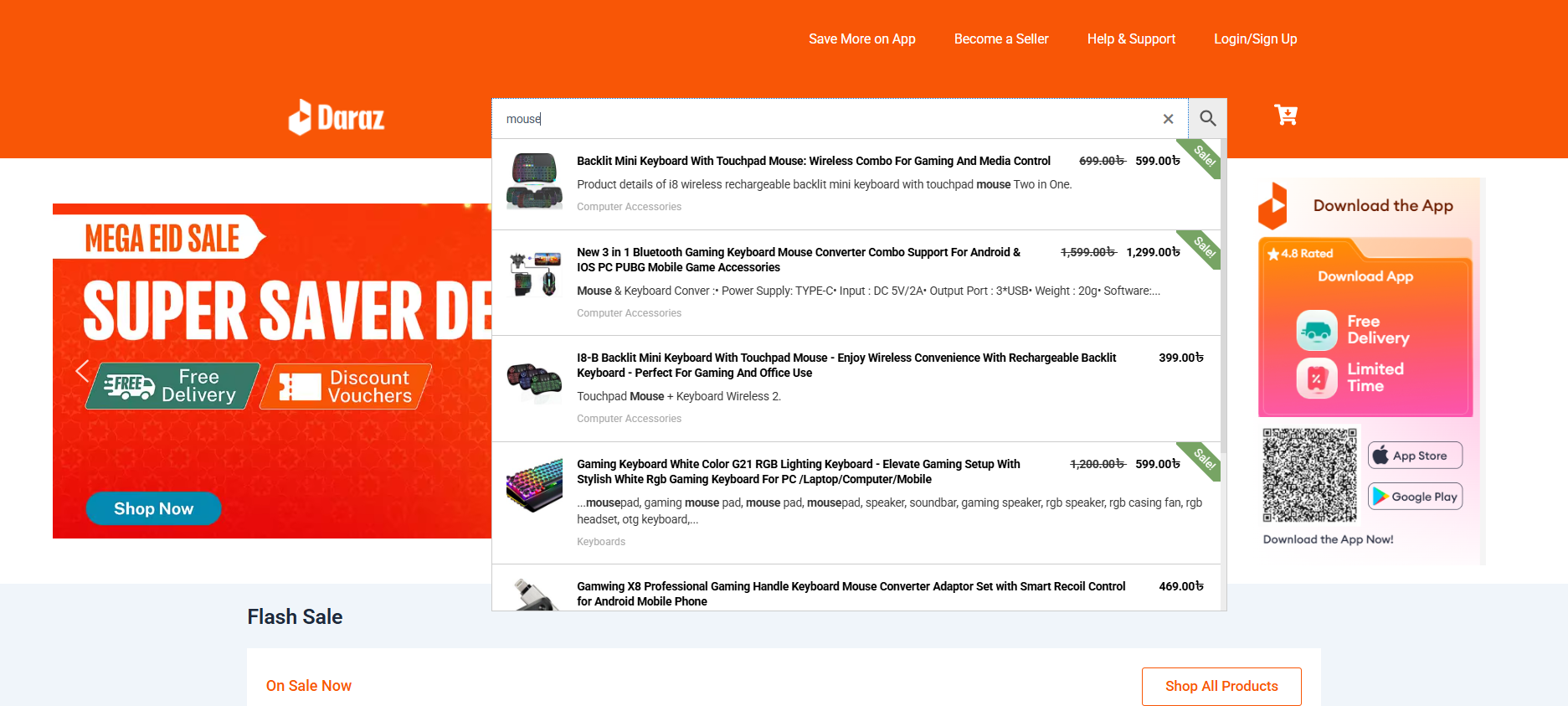
Task: Open Become a Seller link
Action: (1001, 39)
